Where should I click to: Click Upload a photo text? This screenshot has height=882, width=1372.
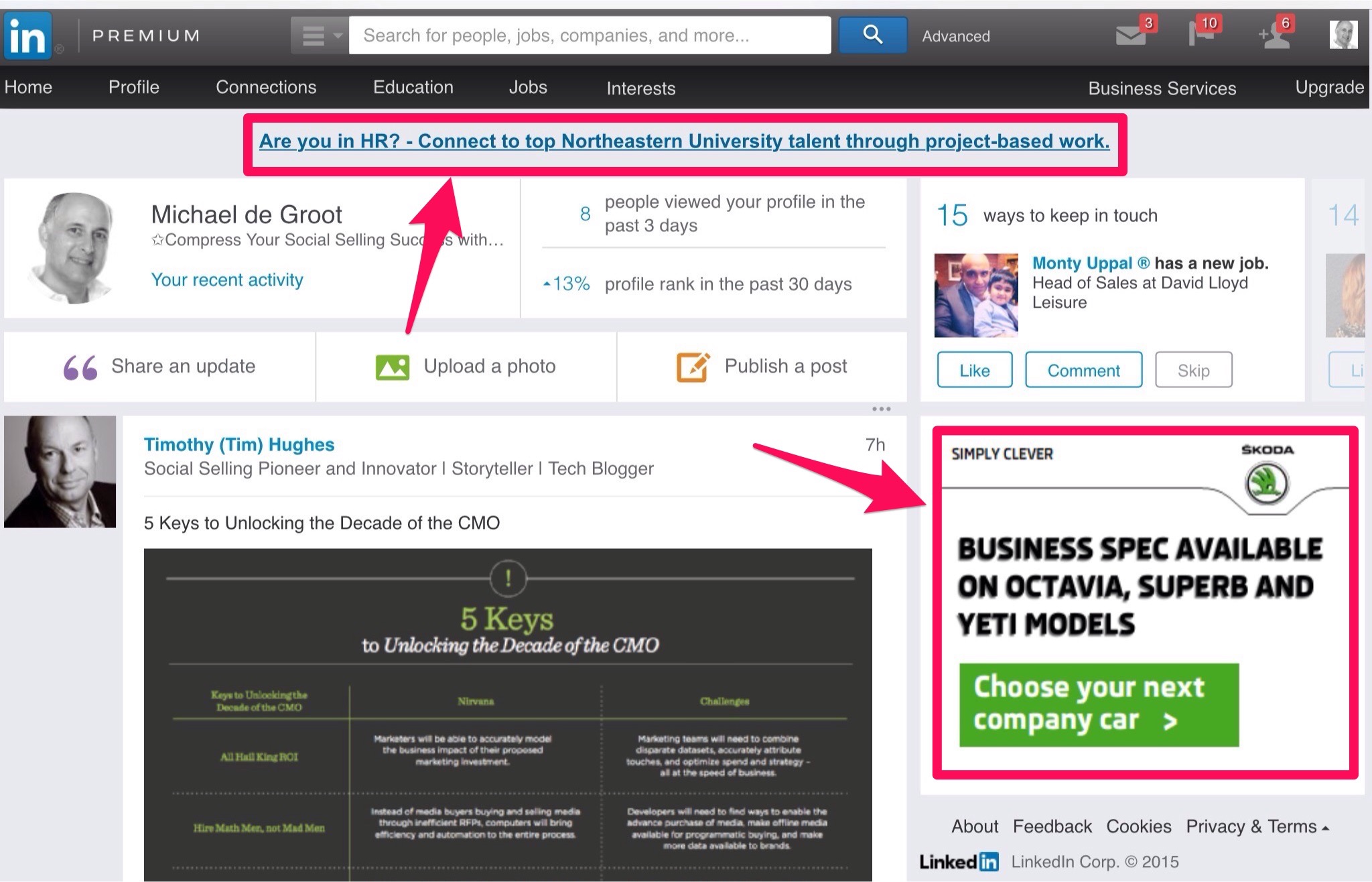tap(490, 366)
